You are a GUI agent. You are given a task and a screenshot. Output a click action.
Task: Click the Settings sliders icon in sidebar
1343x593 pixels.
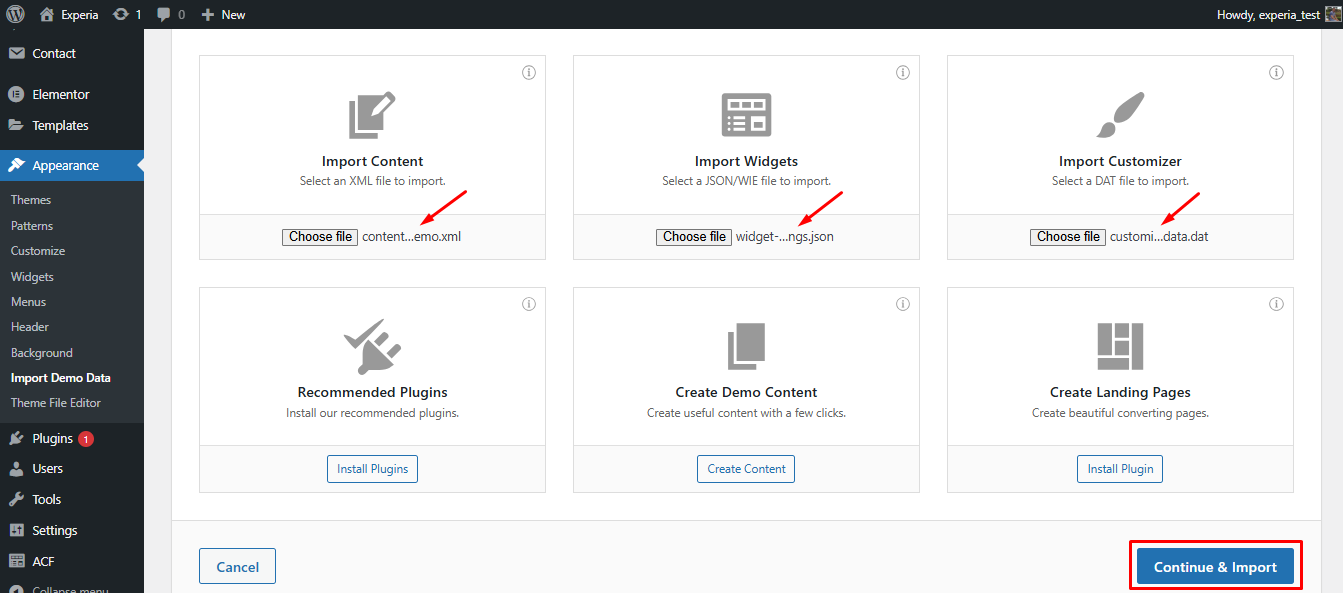click(x=16, y=530)
